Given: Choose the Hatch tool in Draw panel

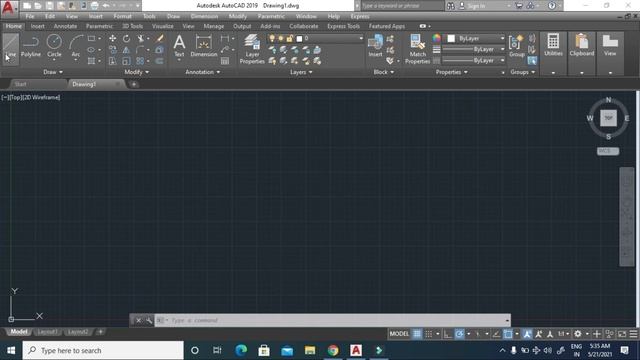Looking at the screenshot, I should 91,61.
